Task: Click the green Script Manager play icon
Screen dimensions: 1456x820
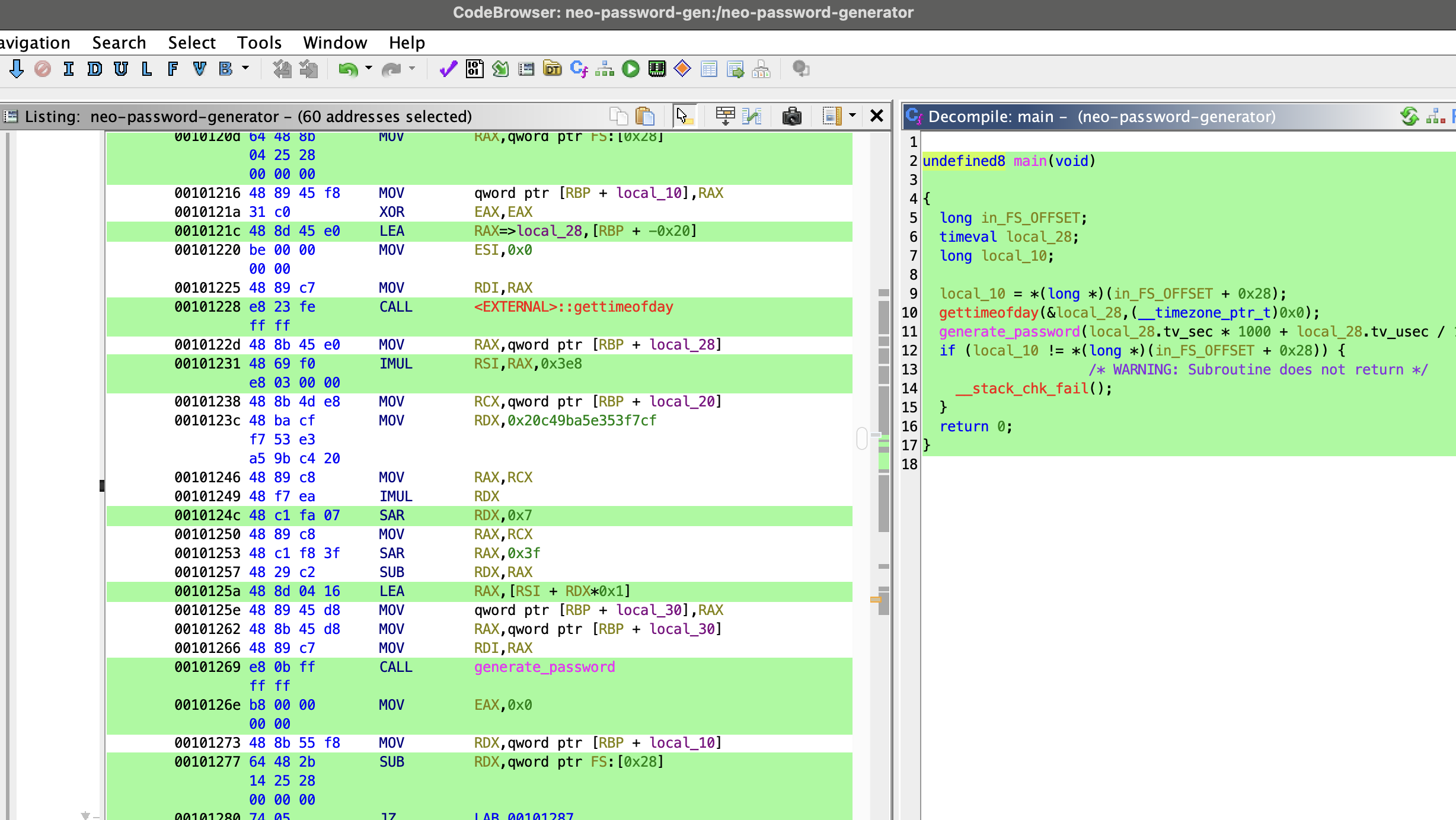Action: pos(631,69)
